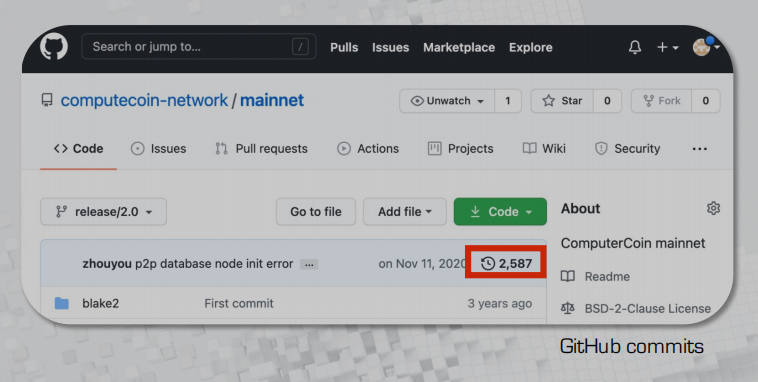Expand the commit message ellipsis
Screen dimensions: 758x382
coord(309,264)
